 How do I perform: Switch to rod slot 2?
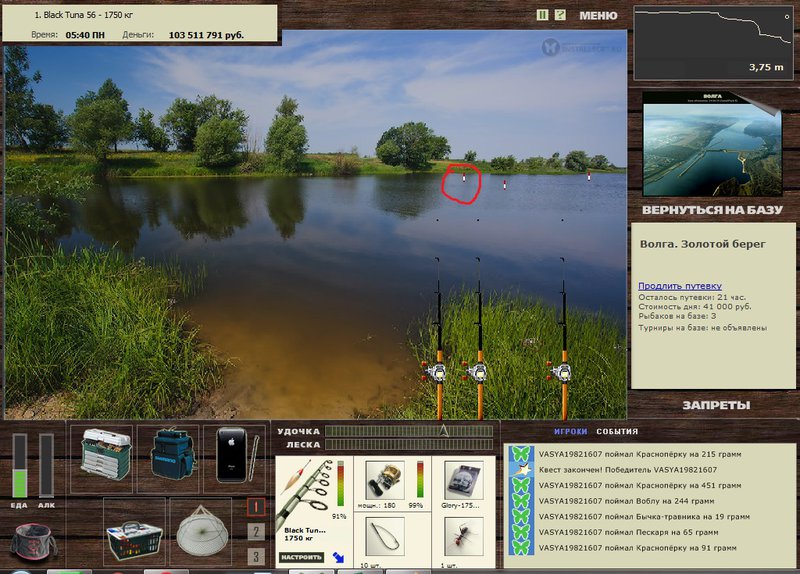click(256, 532)
